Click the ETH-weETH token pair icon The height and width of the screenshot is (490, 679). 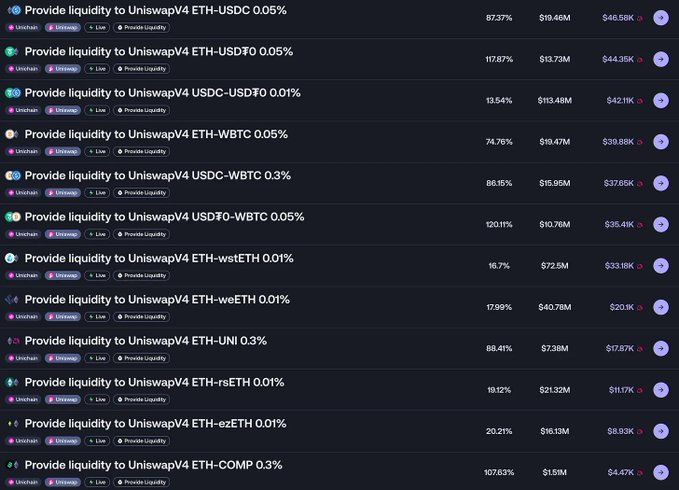point(12,299)
